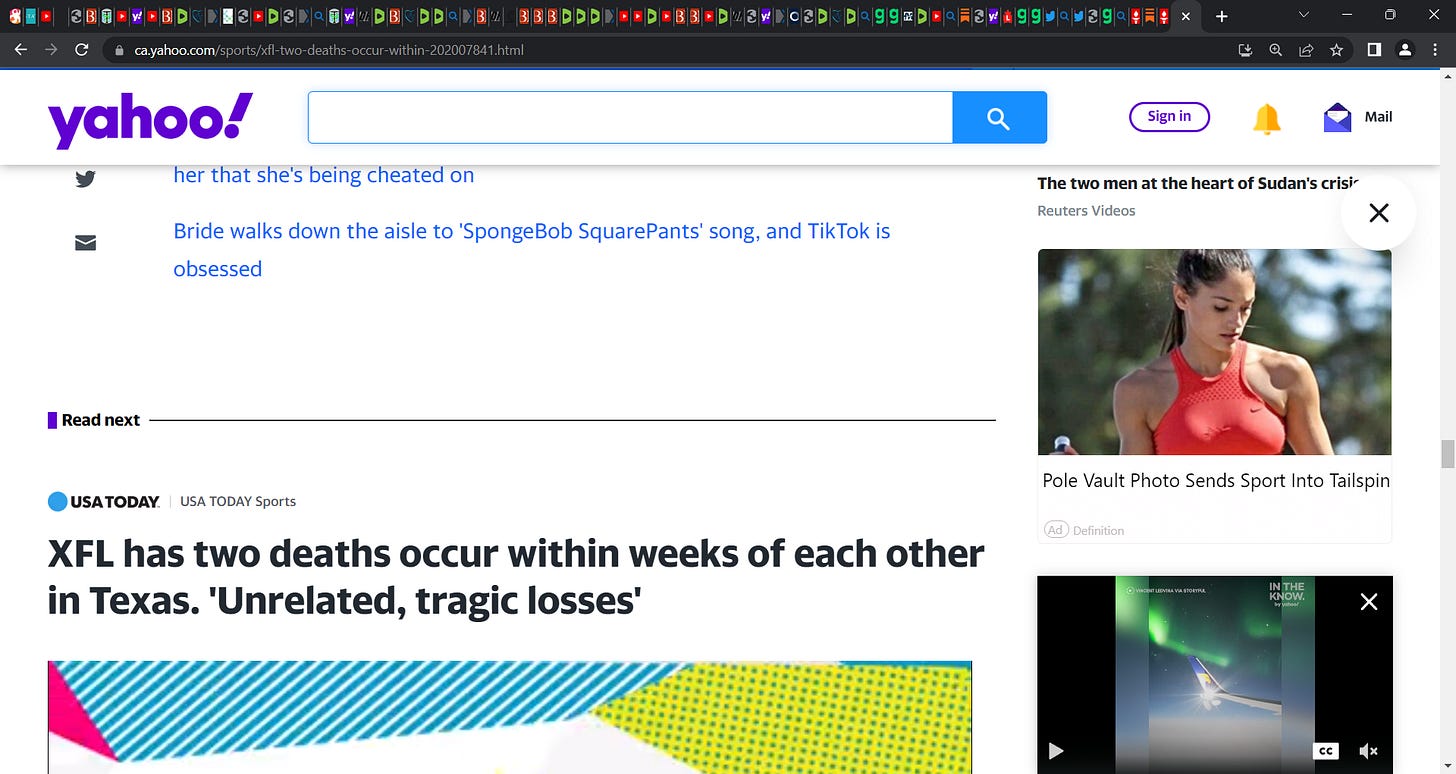Click the address bar URL
This screenshot has height=774, width=1456.
(x=329, y=50)
